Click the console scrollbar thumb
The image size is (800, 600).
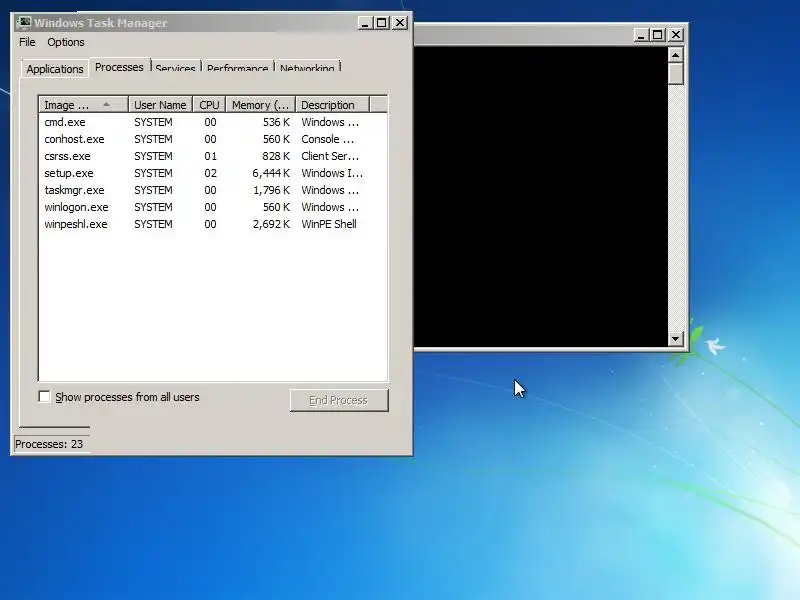coord(676,74)
